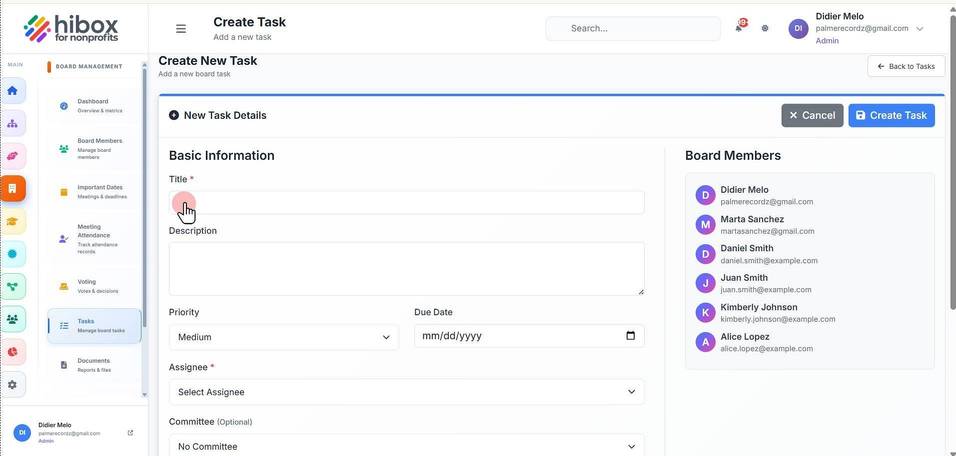Open Board Members menu item

tap(94, 149)
